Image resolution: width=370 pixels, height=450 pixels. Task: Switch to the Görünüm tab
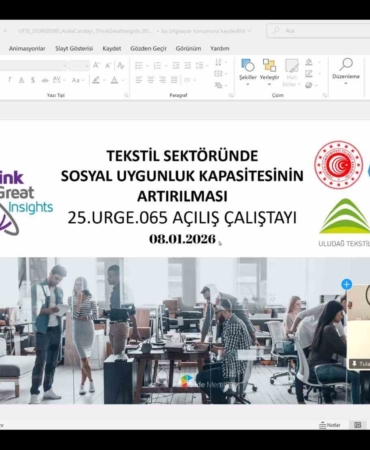click(x=188, y=49)
